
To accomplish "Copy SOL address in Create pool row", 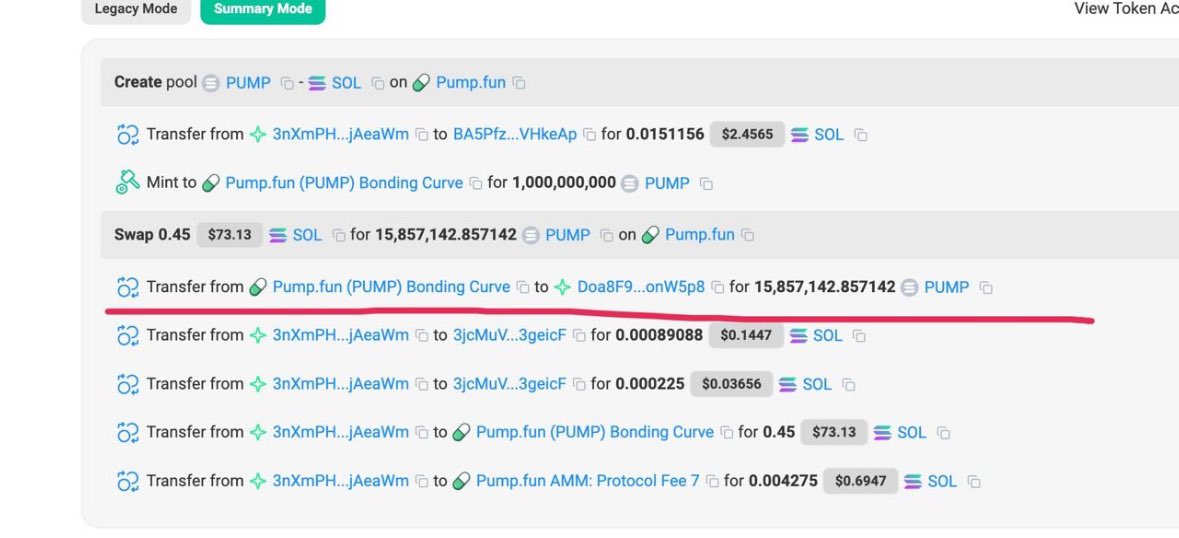I will point(378,83).
